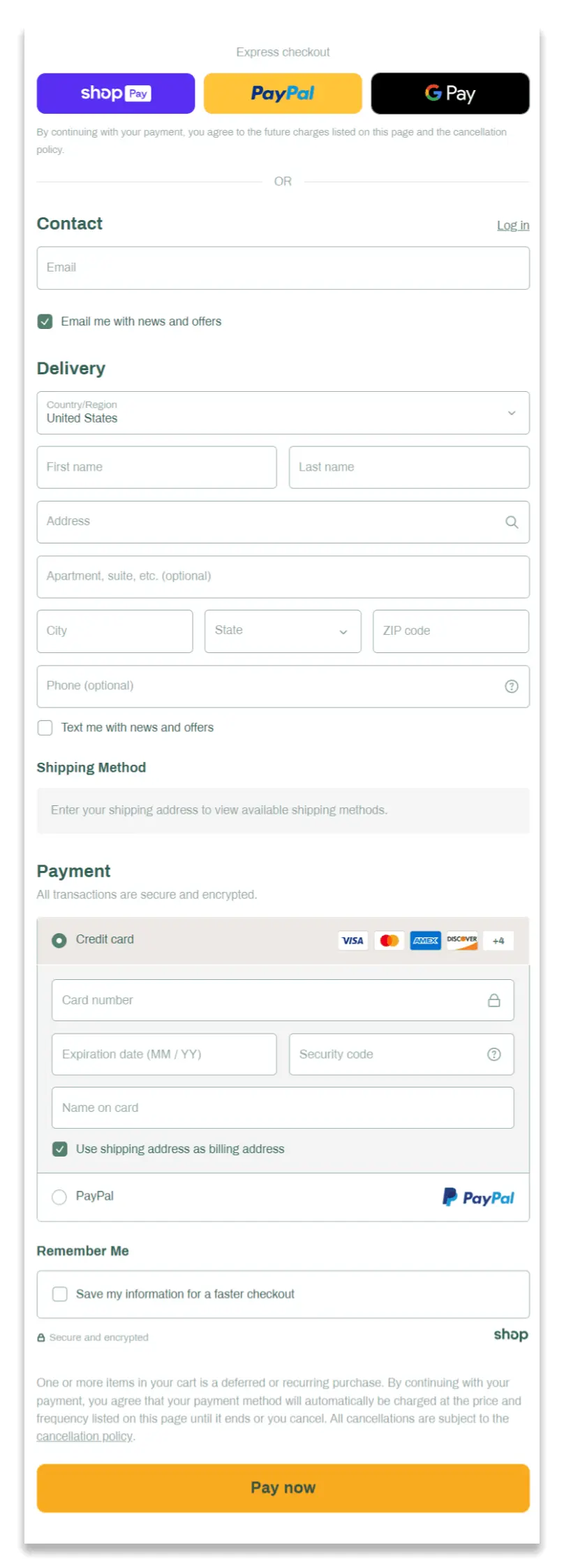This screenshot has height=1568, width=564.
Task: Click the Secure and encrypted lock icon
Action: click(x=41, y=1338)
